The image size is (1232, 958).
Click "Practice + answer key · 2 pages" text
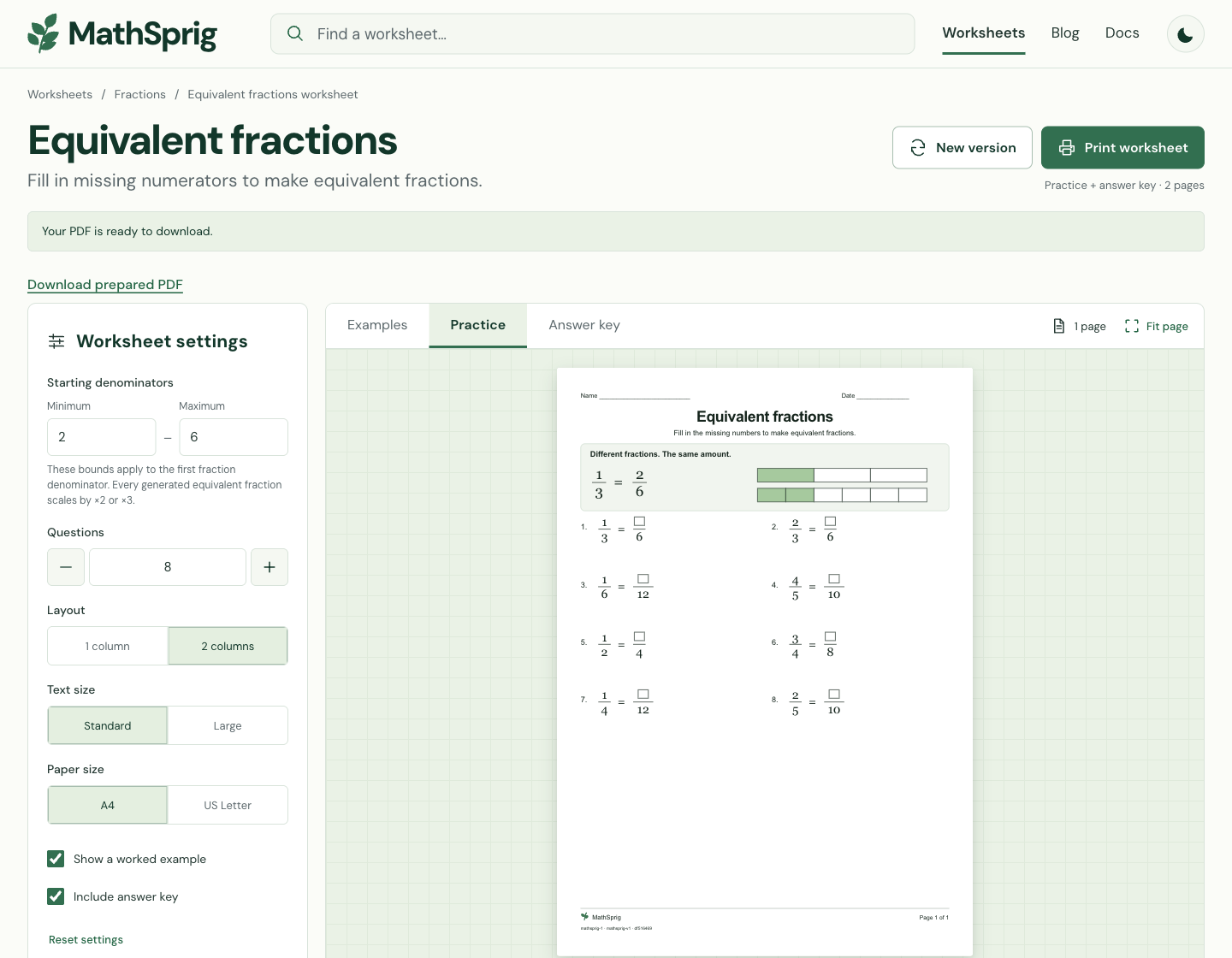coord(1124,185)
